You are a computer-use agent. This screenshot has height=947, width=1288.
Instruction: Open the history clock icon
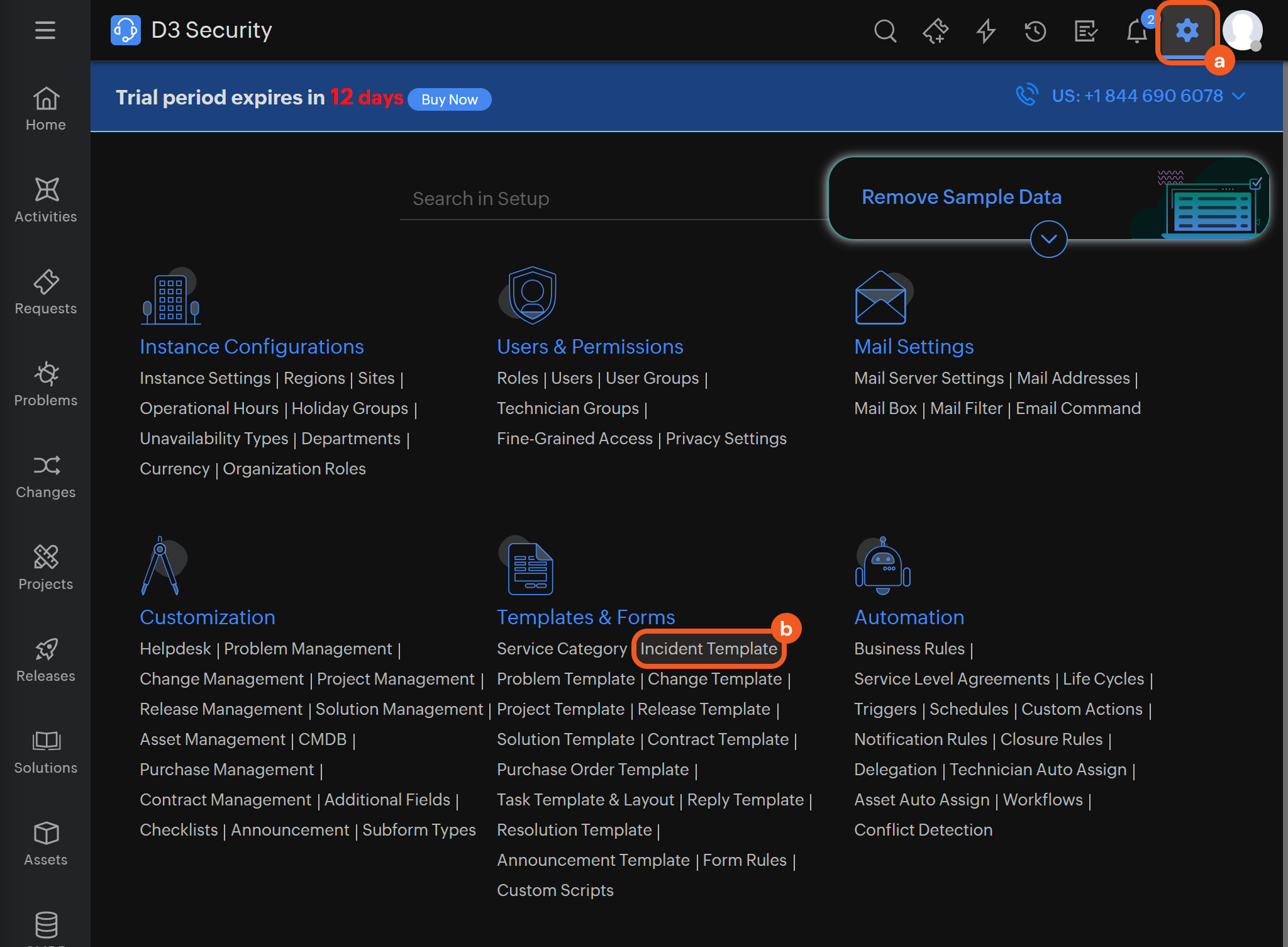pyautogui.click(x=1035, y=30)
